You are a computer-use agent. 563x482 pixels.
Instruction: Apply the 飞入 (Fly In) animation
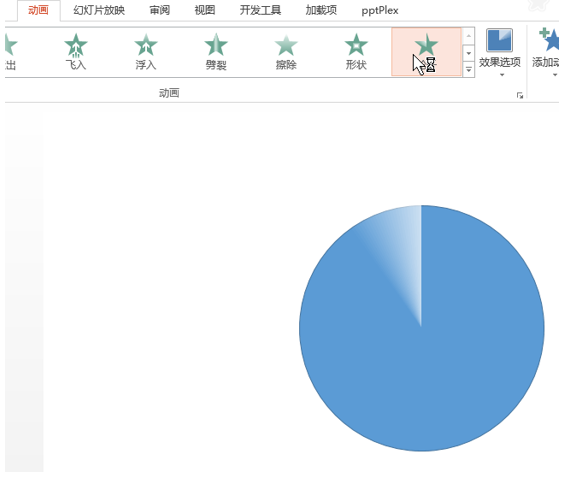coord(76,51)
